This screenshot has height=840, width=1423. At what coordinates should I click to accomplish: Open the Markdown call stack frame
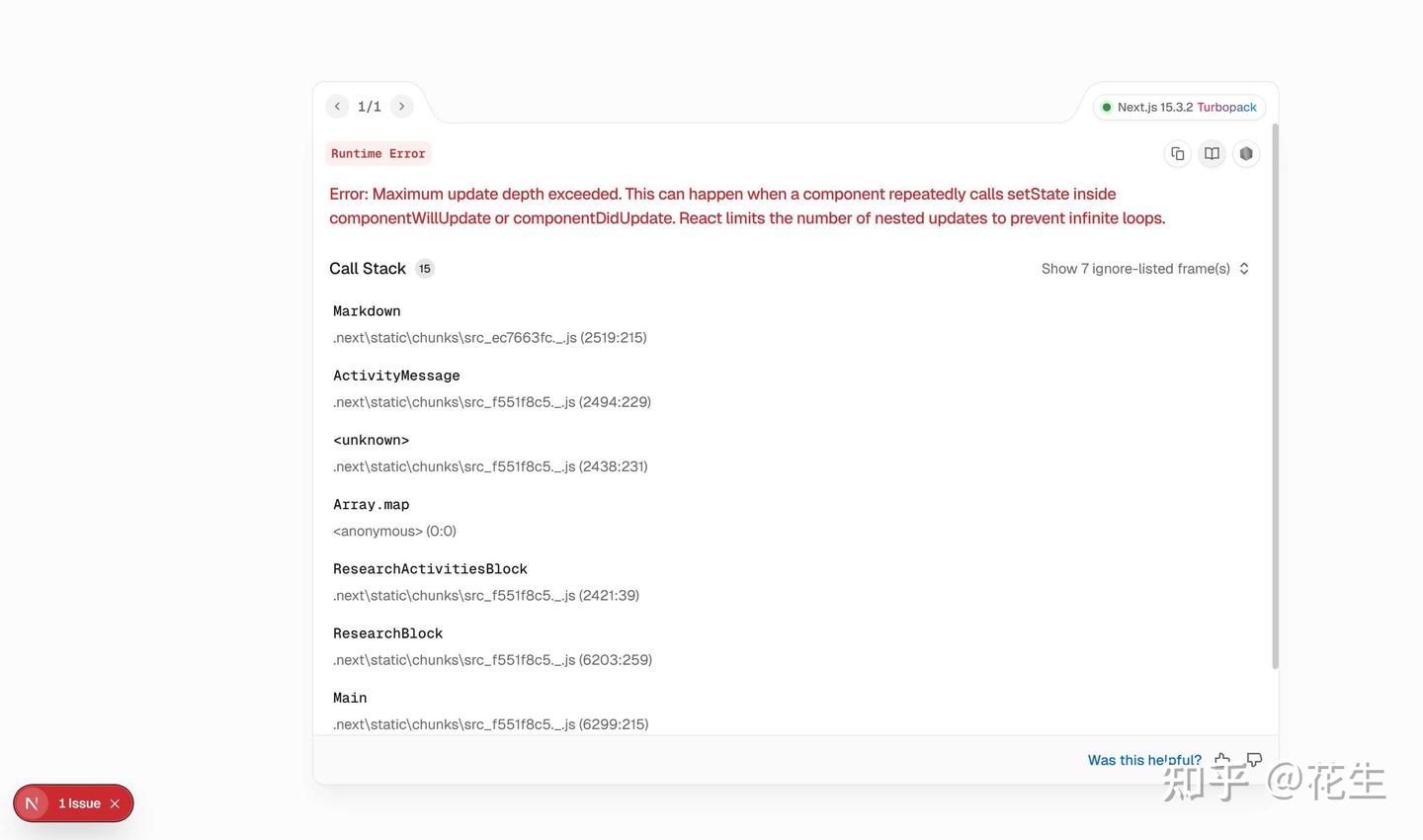[367, 311]
